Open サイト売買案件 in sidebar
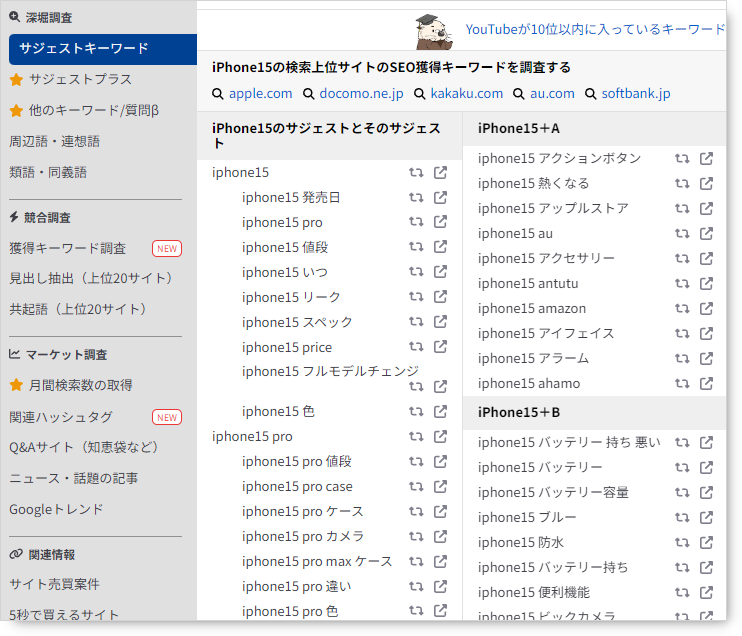 click(x=54, y=584)
